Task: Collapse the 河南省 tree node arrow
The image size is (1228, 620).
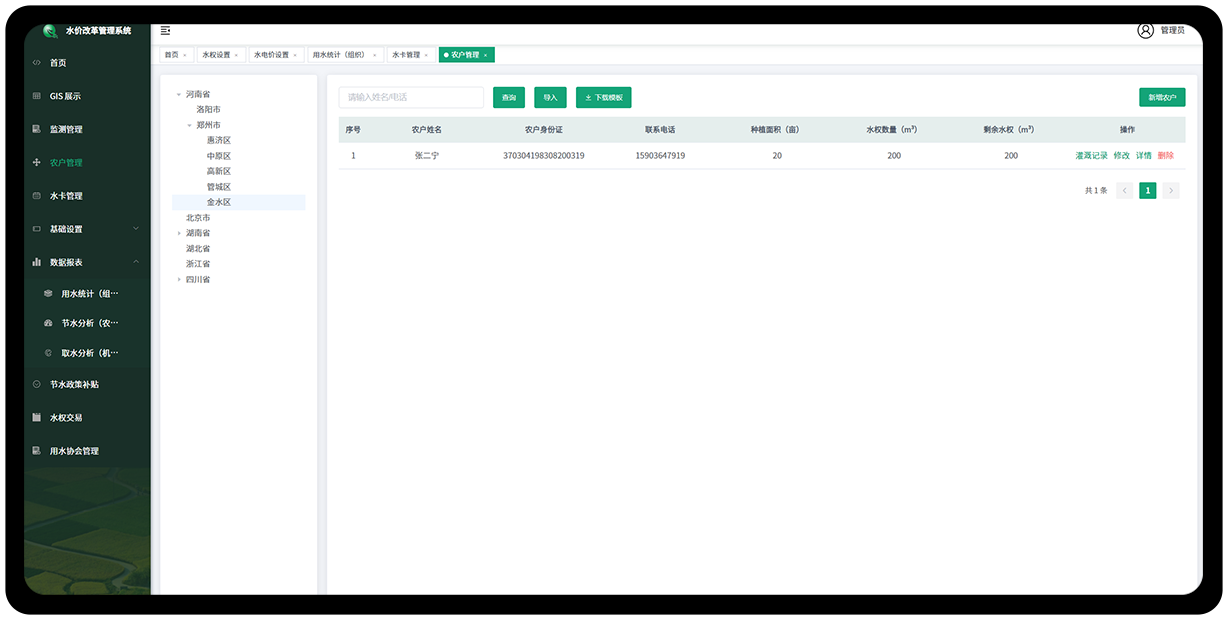Action: pyautogui.click(x=179, y=94)
